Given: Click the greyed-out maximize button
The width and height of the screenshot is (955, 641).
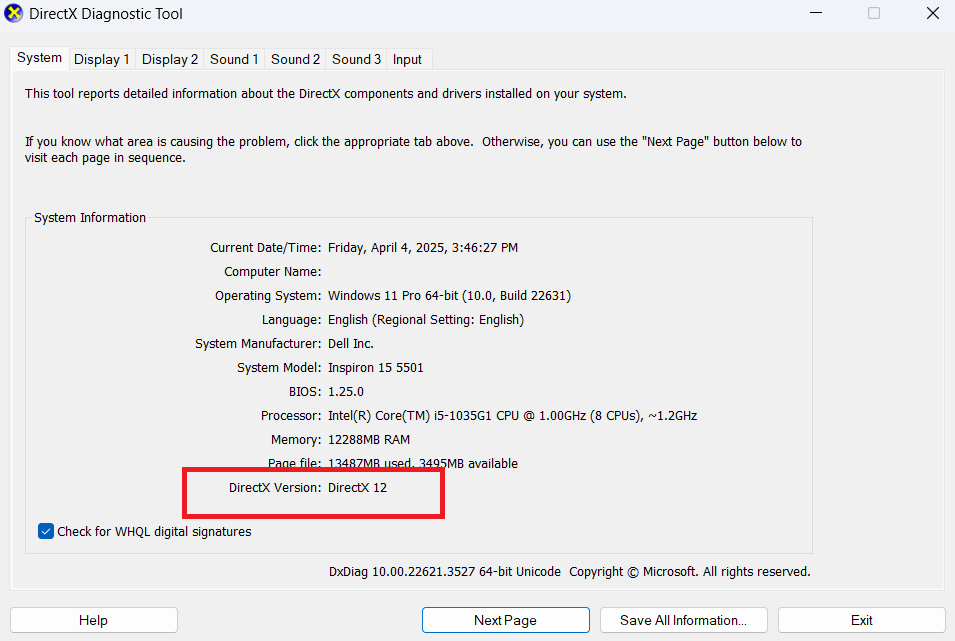Looking at the screenshot, I should tap(874, 14).
